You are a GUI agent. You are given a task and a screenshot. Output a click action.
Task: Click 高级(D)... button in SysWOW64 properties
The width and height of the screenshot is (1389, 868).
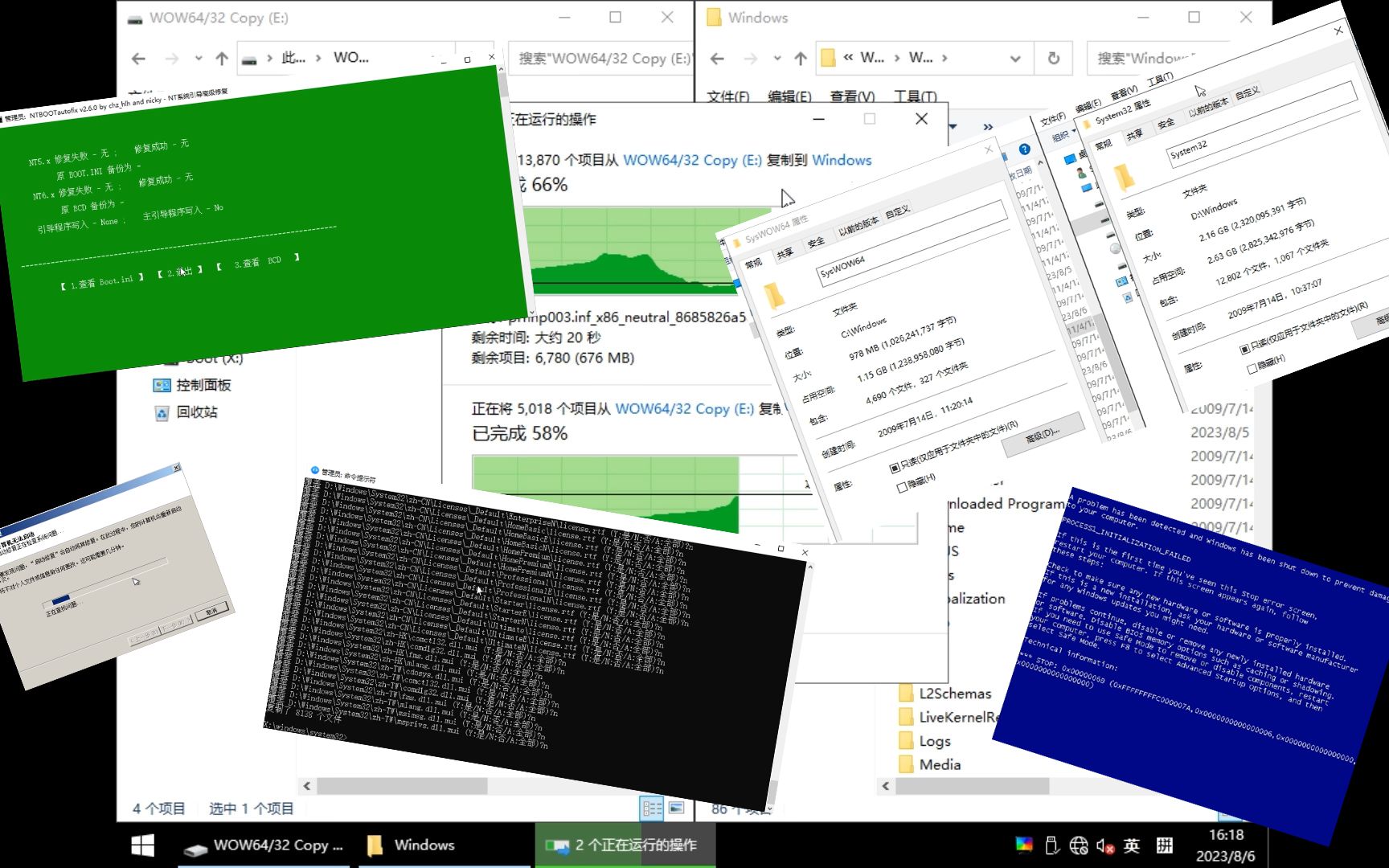1043,435
